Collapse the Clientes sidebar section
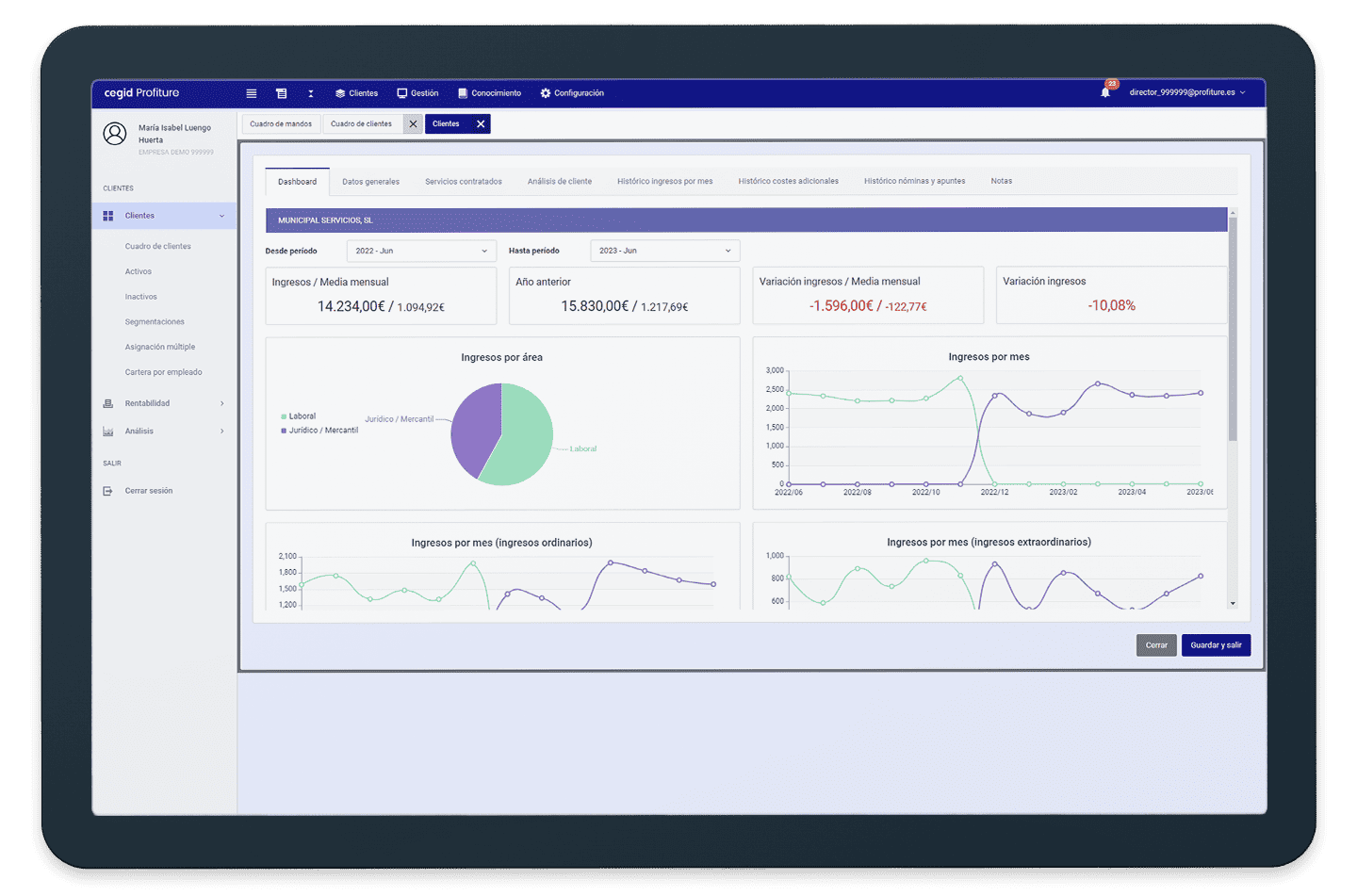1357x896 pixels. [x=222, y=216]
